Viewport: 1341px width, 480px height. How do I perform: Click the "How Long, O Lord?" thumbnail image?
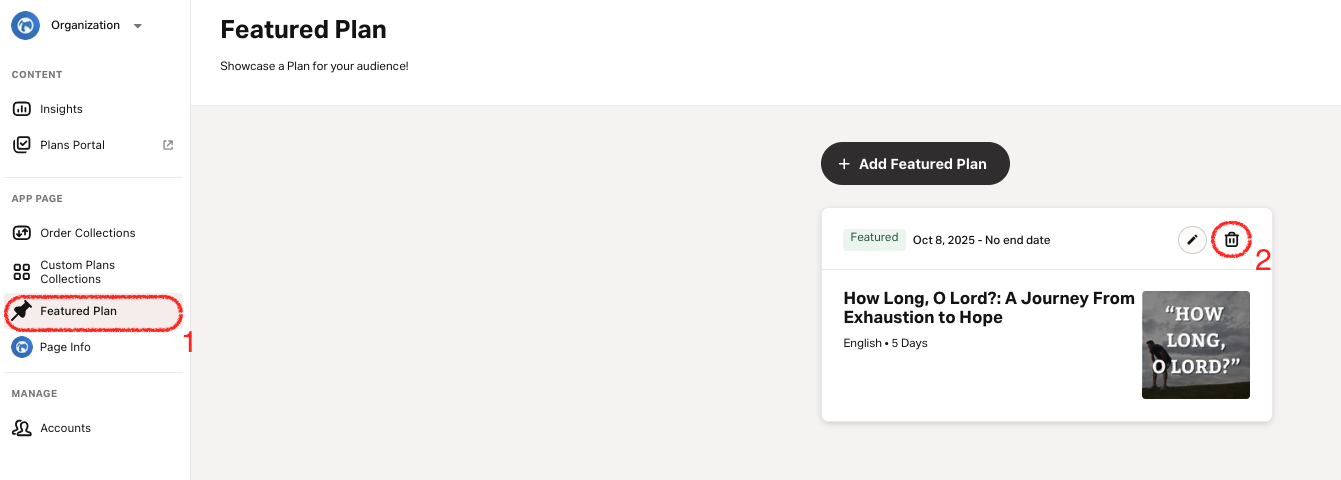coord(1195,345)
